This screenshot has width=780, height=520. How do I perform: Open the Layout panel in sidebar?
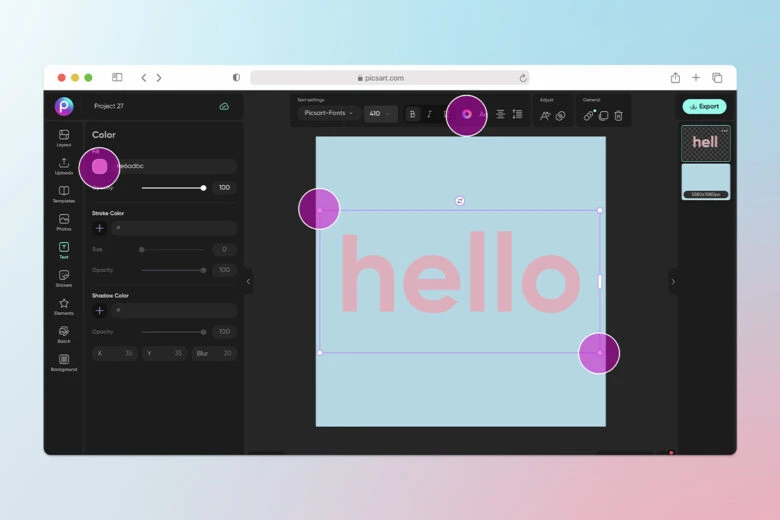point(64,137)
